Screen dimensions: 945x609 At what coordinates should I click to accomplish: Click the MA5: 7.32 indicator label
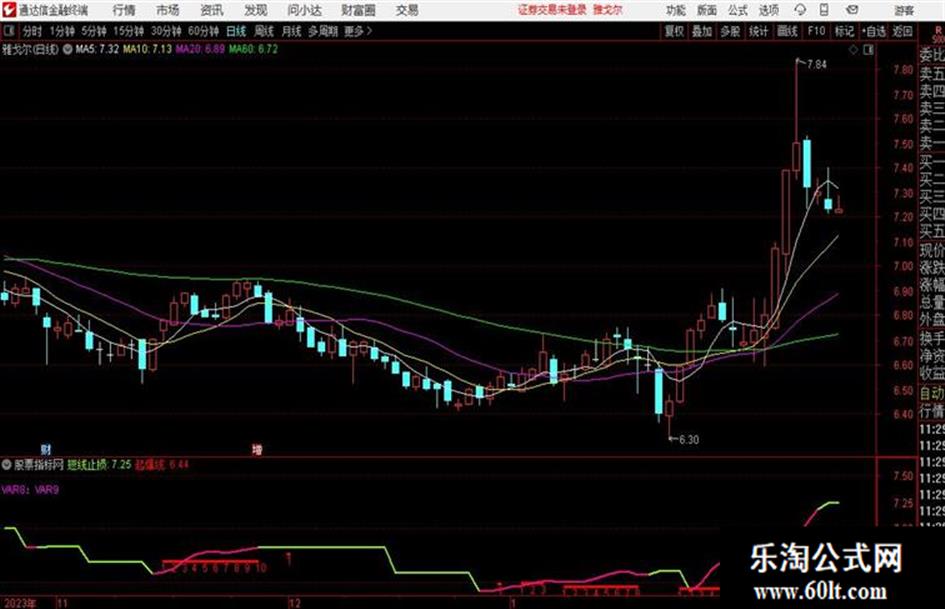(x=97, y=49)
